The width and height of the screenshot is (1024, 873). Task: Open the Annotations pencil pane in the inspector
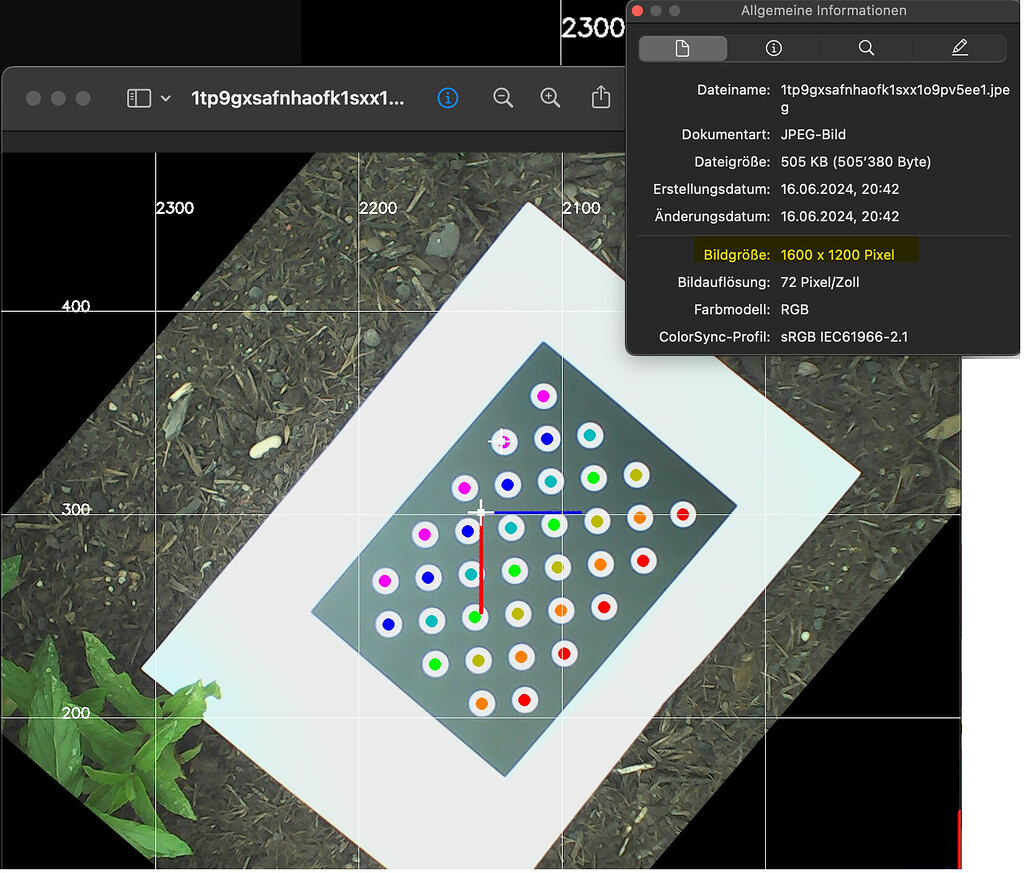pyautogui.click(x=958, y=47)
